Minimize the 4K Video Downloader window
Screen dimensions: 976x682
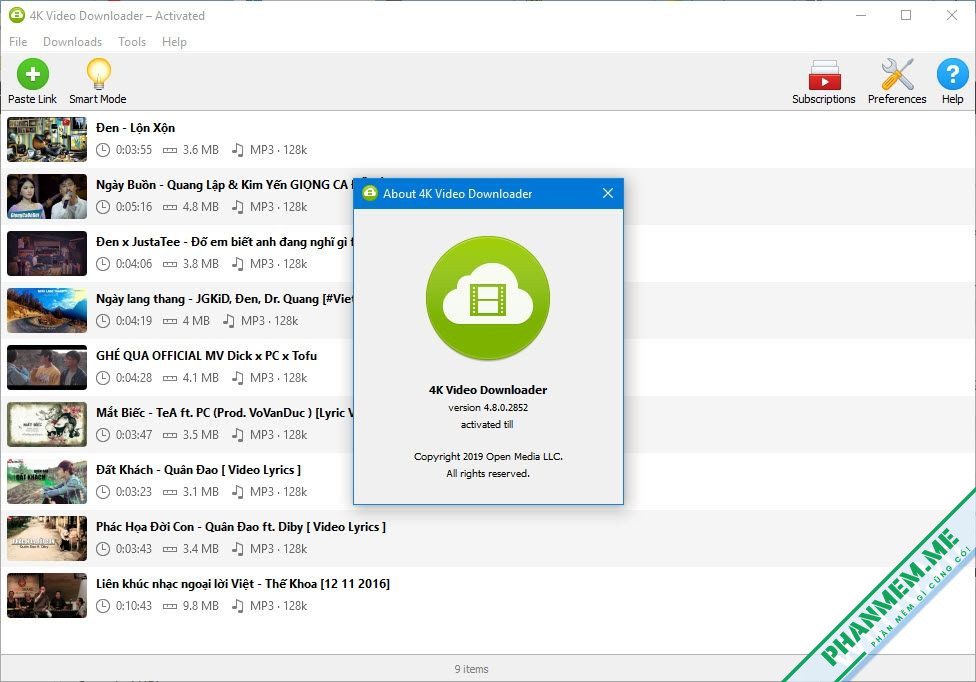click(861, 15)
